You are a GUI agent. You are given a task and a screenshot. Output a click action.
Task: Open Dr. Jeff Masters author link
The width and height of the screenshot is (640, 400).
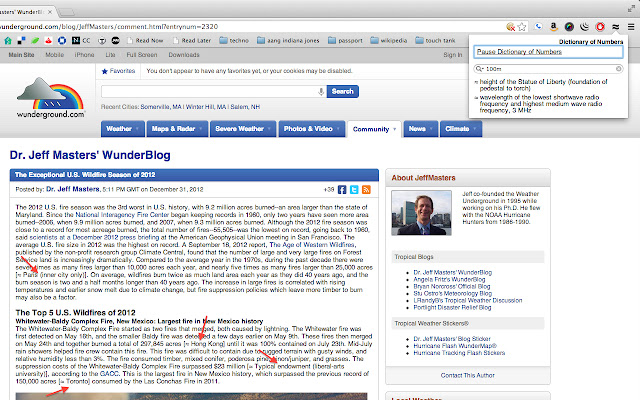point(73,189)
